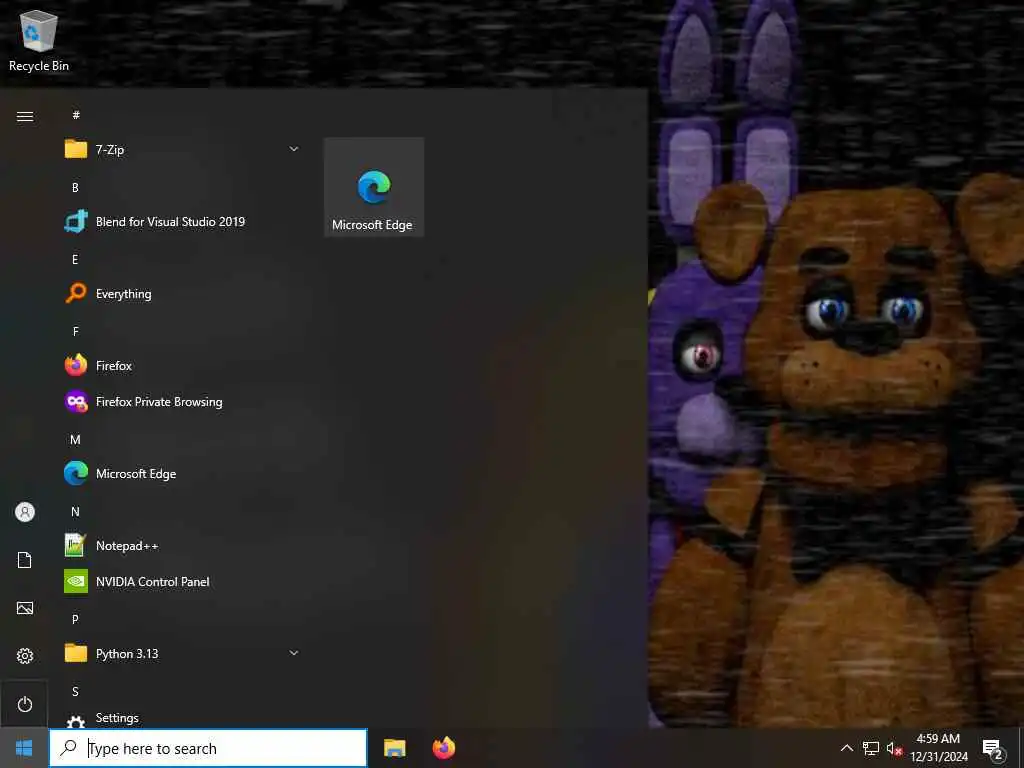
Task: Click the 'N' letter group header
Action: click(75, 511)
